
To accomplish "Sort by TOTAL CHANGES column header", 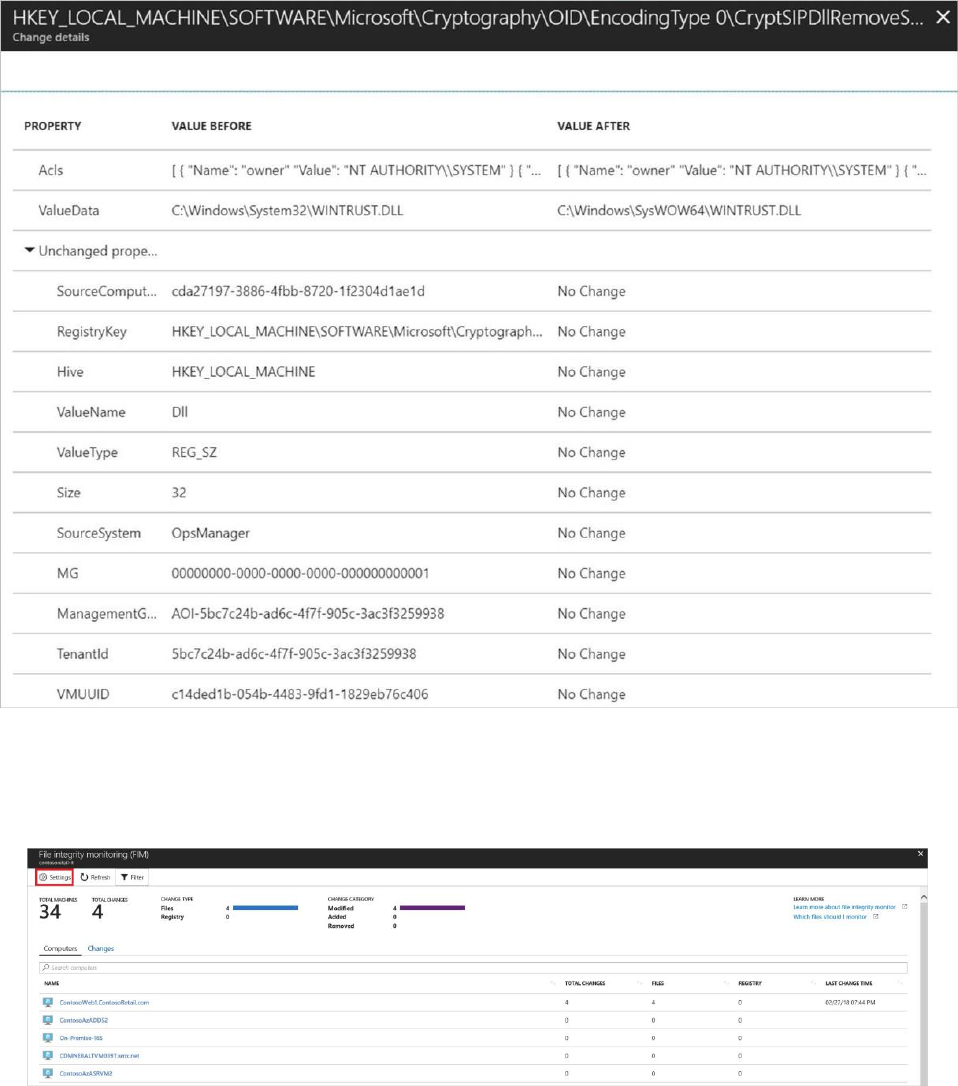I will (585, 983).
